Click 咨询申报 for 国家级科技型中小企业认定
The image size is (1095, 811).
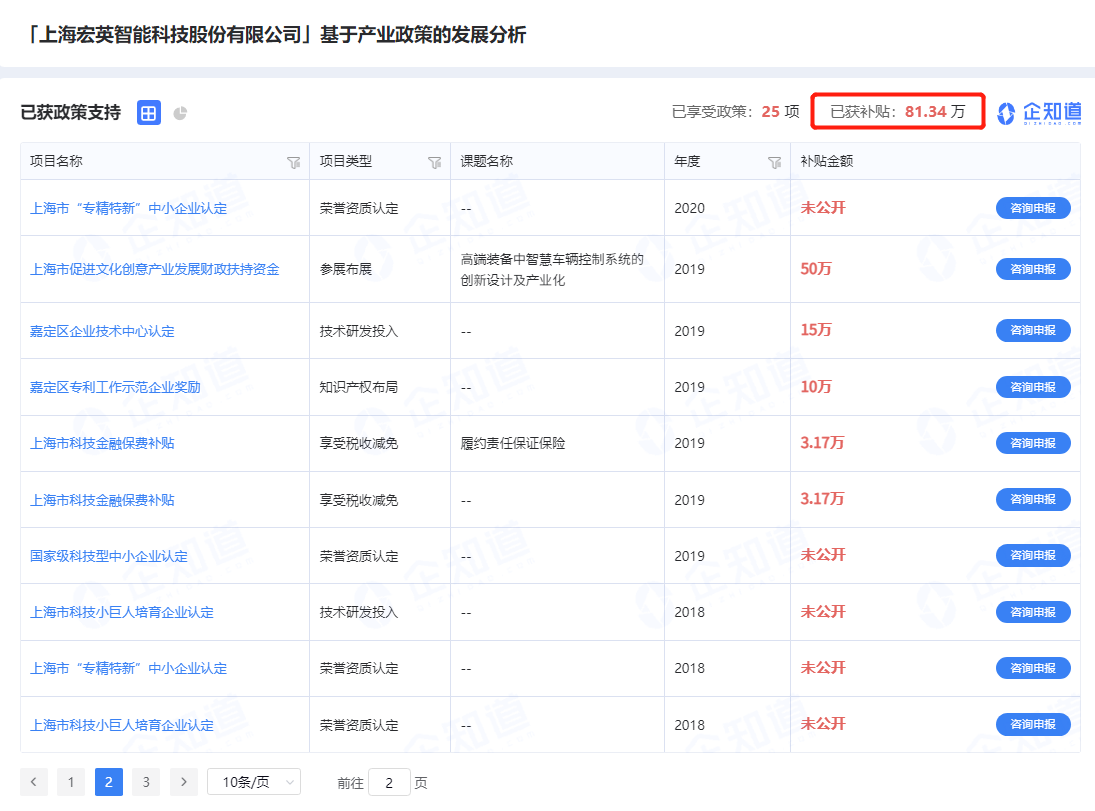point(1033,555)
